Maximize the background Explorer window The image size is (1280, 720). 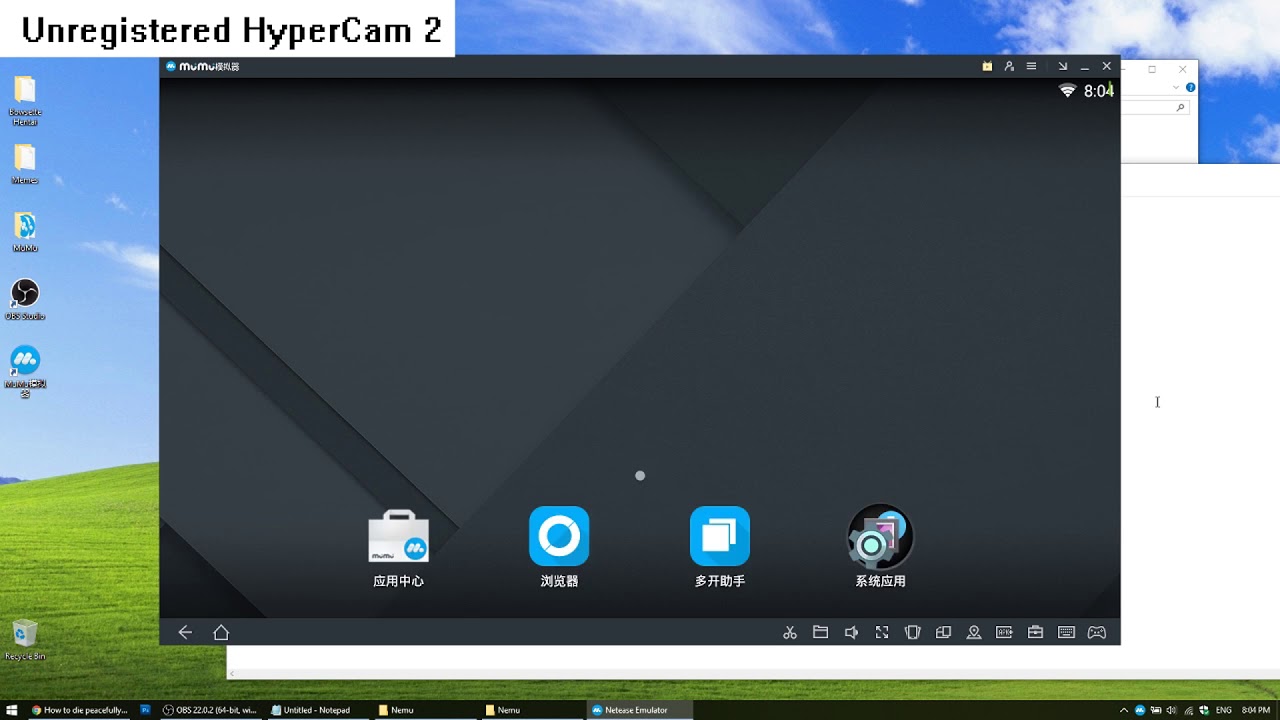(1152, 69)
